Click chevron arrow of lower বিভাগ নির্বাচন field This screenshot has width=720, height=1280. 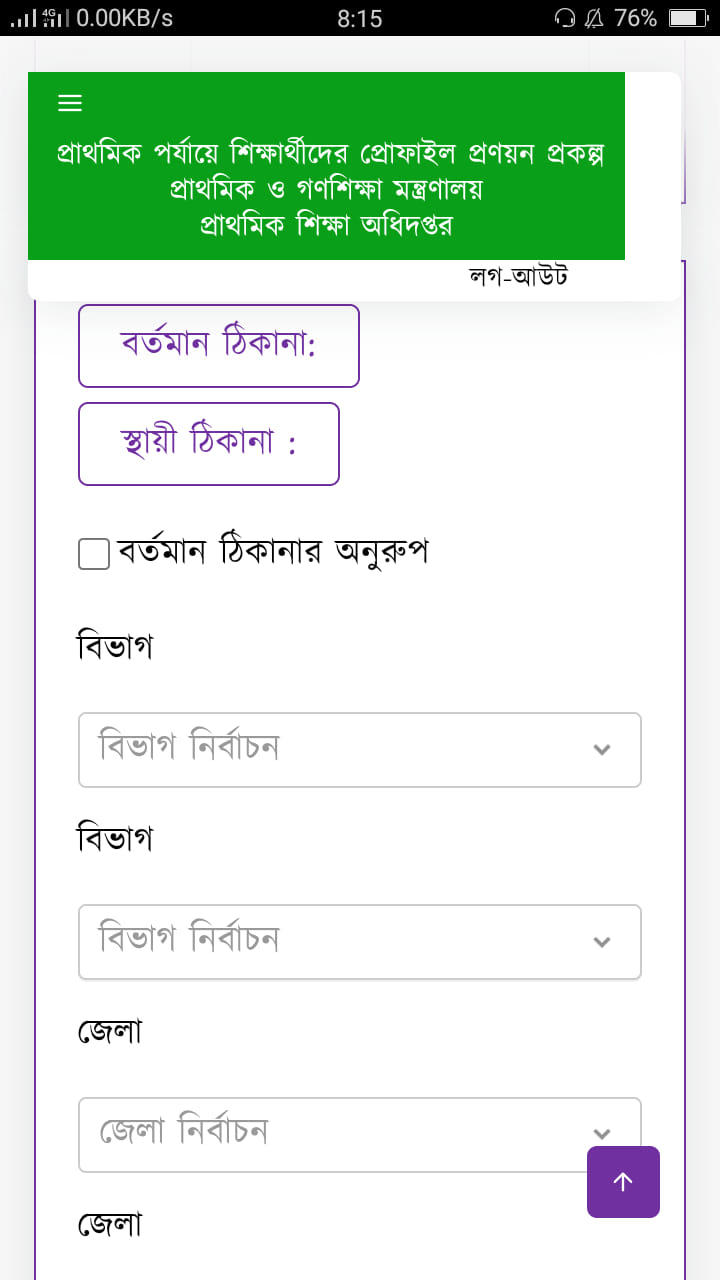coord(601,942)
